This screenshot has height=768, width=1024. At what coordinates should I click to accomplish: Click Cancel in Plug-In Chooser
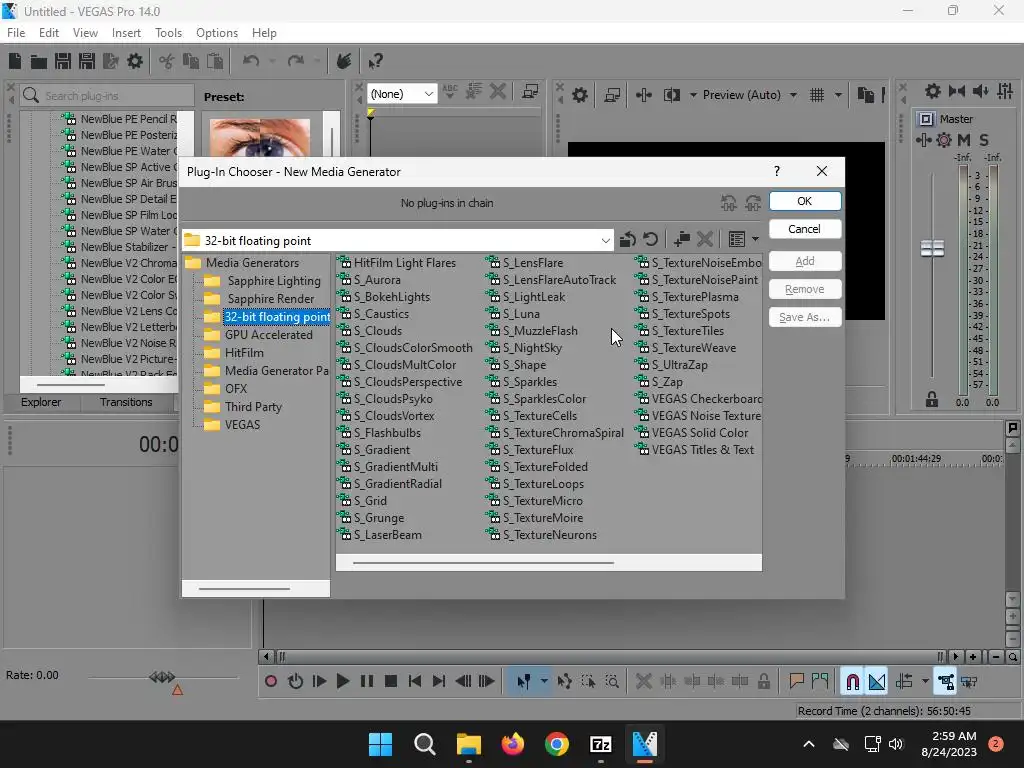(x=805, y=229)
